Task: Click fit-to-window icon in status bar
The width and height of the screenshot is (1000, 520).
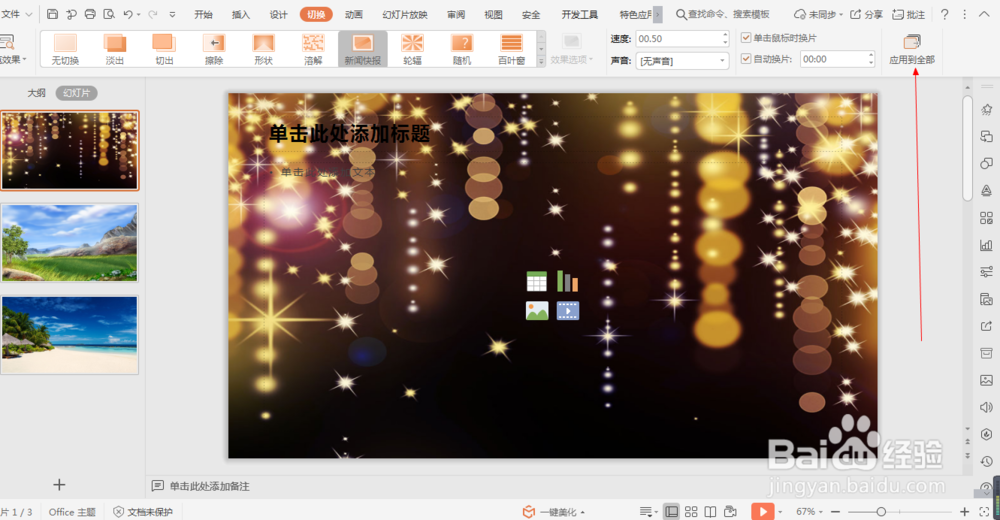Action: [x=985, y=512]
